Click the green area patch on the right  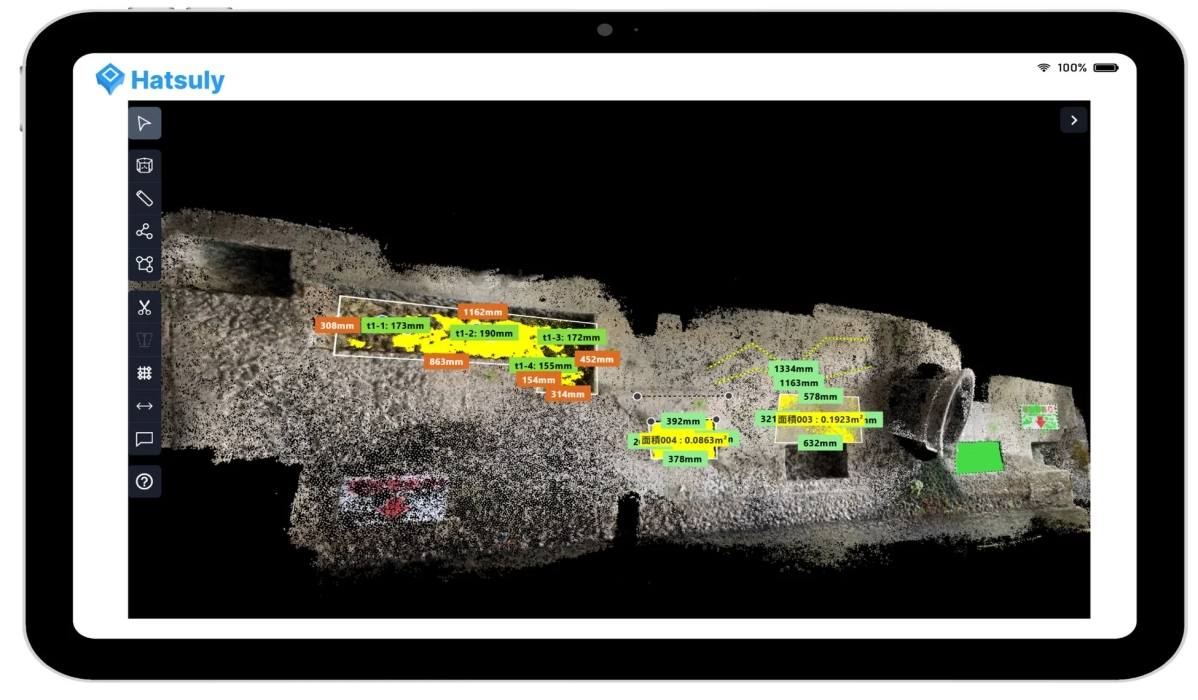coord(981,457)
